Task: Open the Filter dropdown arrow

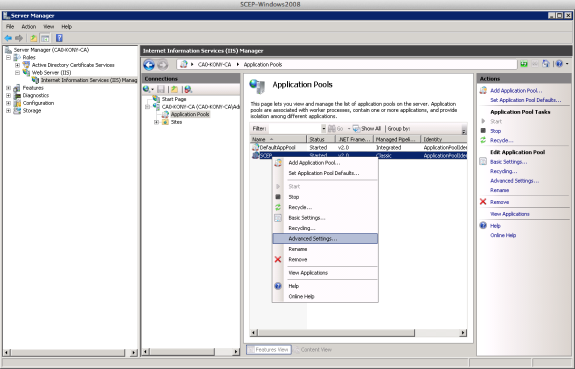Action: [x=323, y=129]
